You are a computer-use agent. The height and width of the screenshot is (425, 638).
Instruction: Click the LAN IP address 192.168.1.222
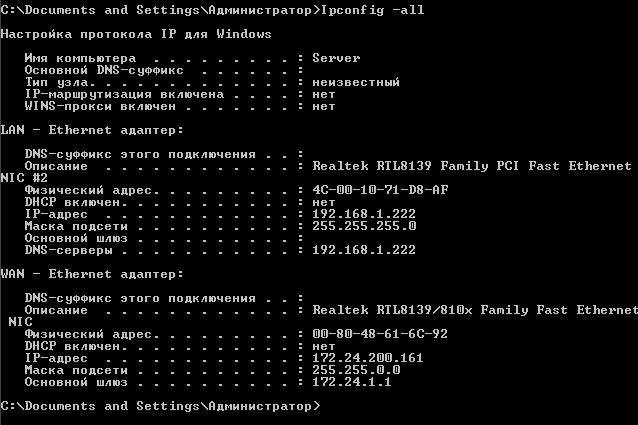pyautogui.click(x=364, y=214)
